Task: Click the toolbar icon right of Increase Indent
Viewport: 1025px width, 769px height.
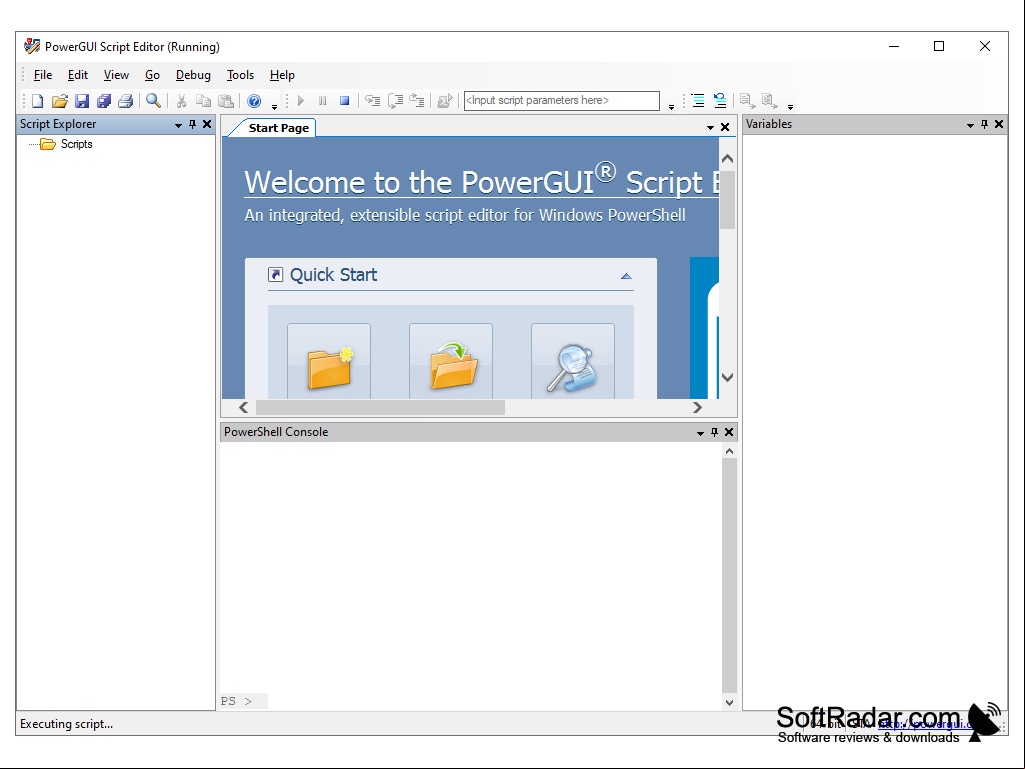Action: pos(720,101)
